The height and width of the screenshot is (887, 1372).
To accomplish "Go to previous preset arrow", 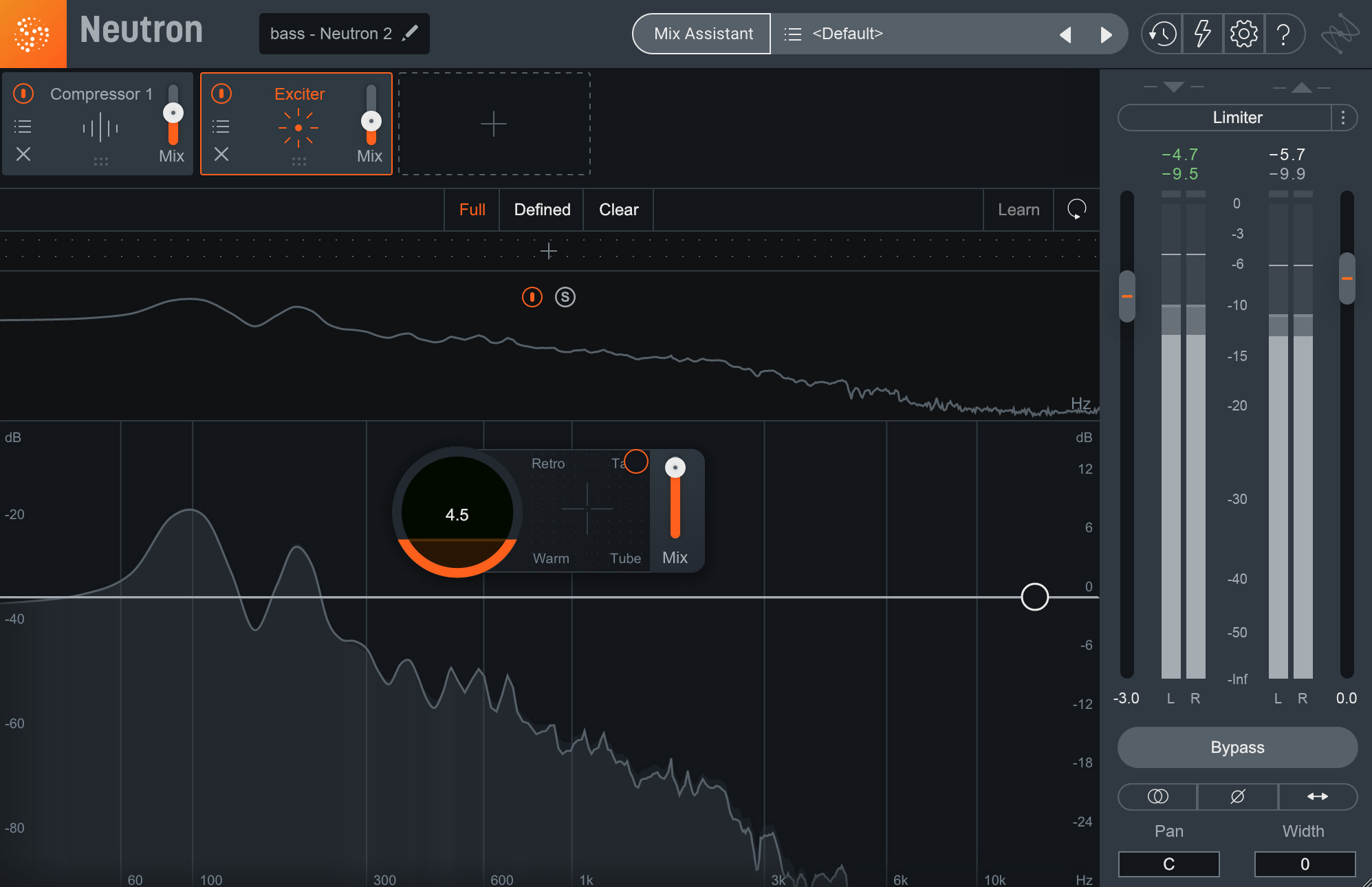I will (x=1065, y=34).
